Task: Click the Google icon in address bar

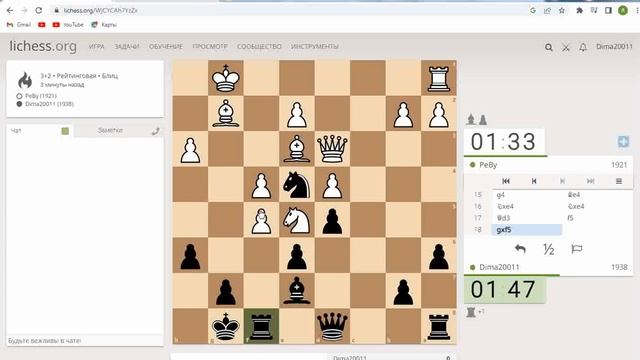Action: [533, 11]
